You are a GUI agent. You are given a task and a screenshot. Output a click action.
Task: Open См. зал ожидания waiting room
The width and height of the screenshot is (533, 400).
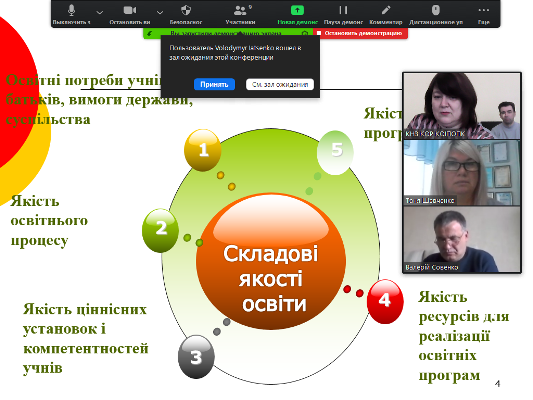pos(280,84)
